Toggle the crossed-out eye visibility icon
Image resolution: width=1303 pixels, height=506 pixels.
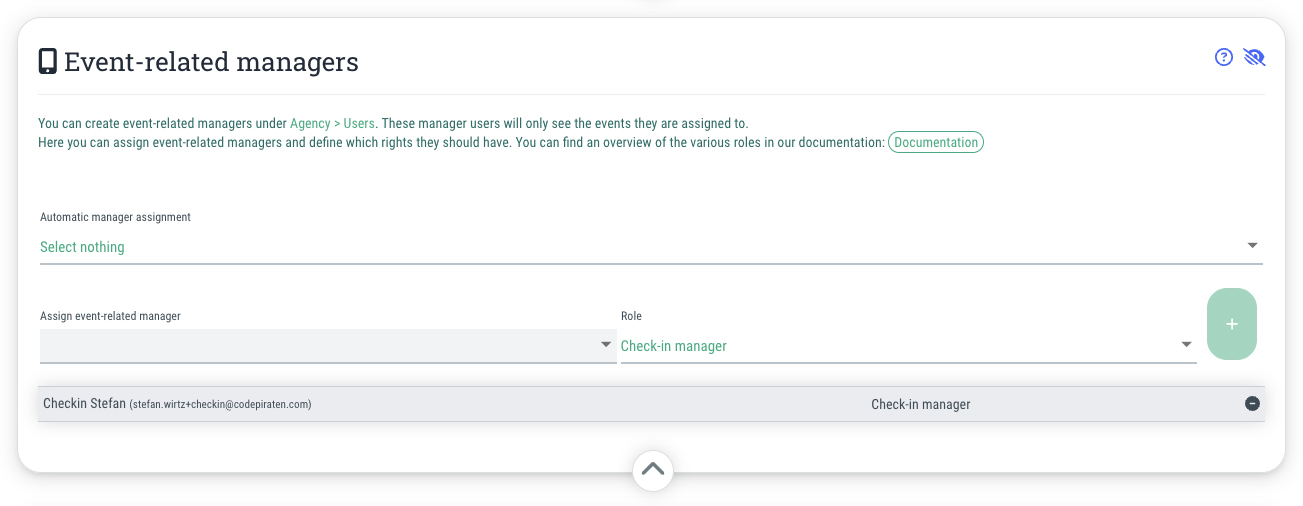1254,57
